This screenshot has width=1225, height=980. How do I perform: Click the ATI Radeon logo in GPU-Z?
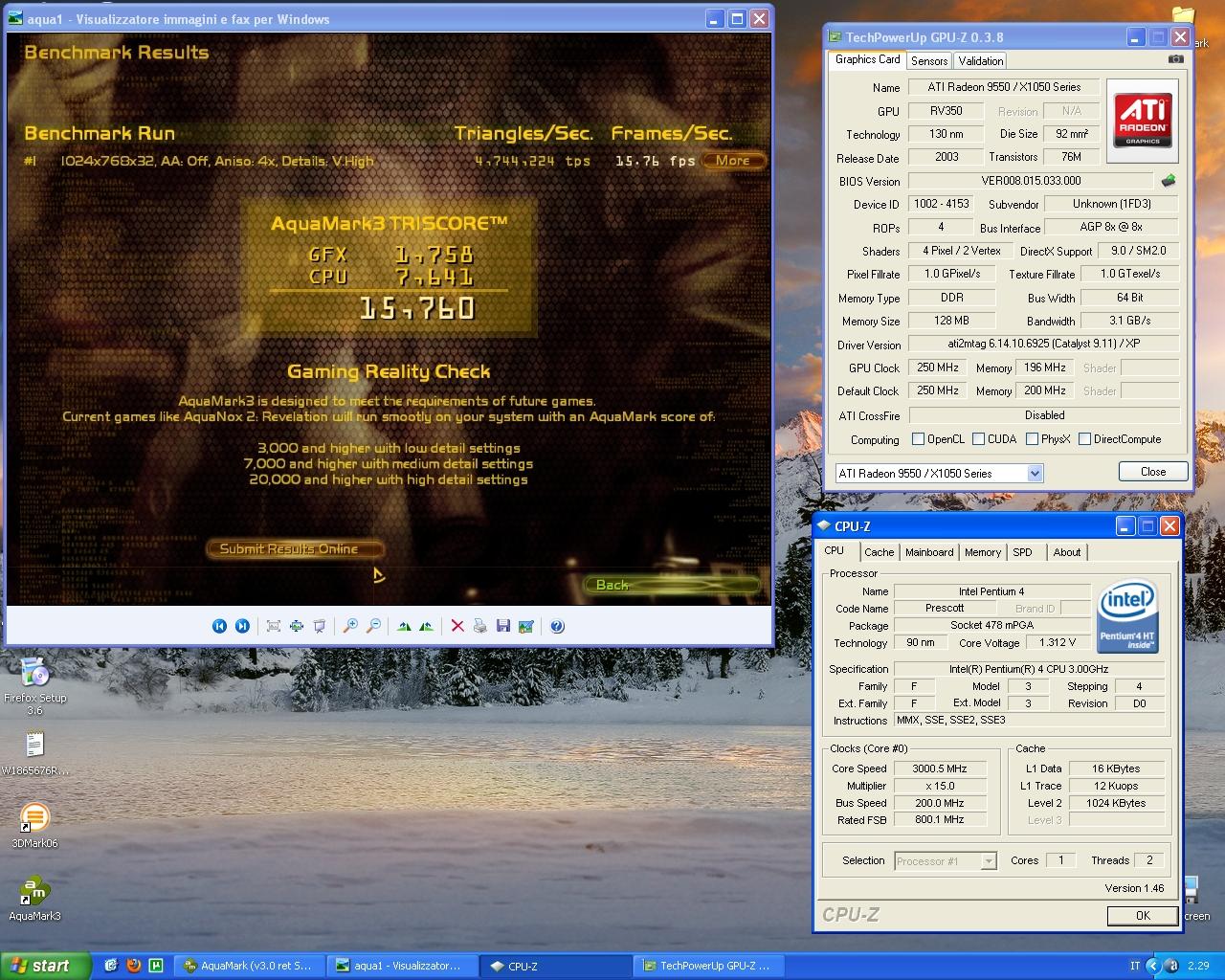1143,121
